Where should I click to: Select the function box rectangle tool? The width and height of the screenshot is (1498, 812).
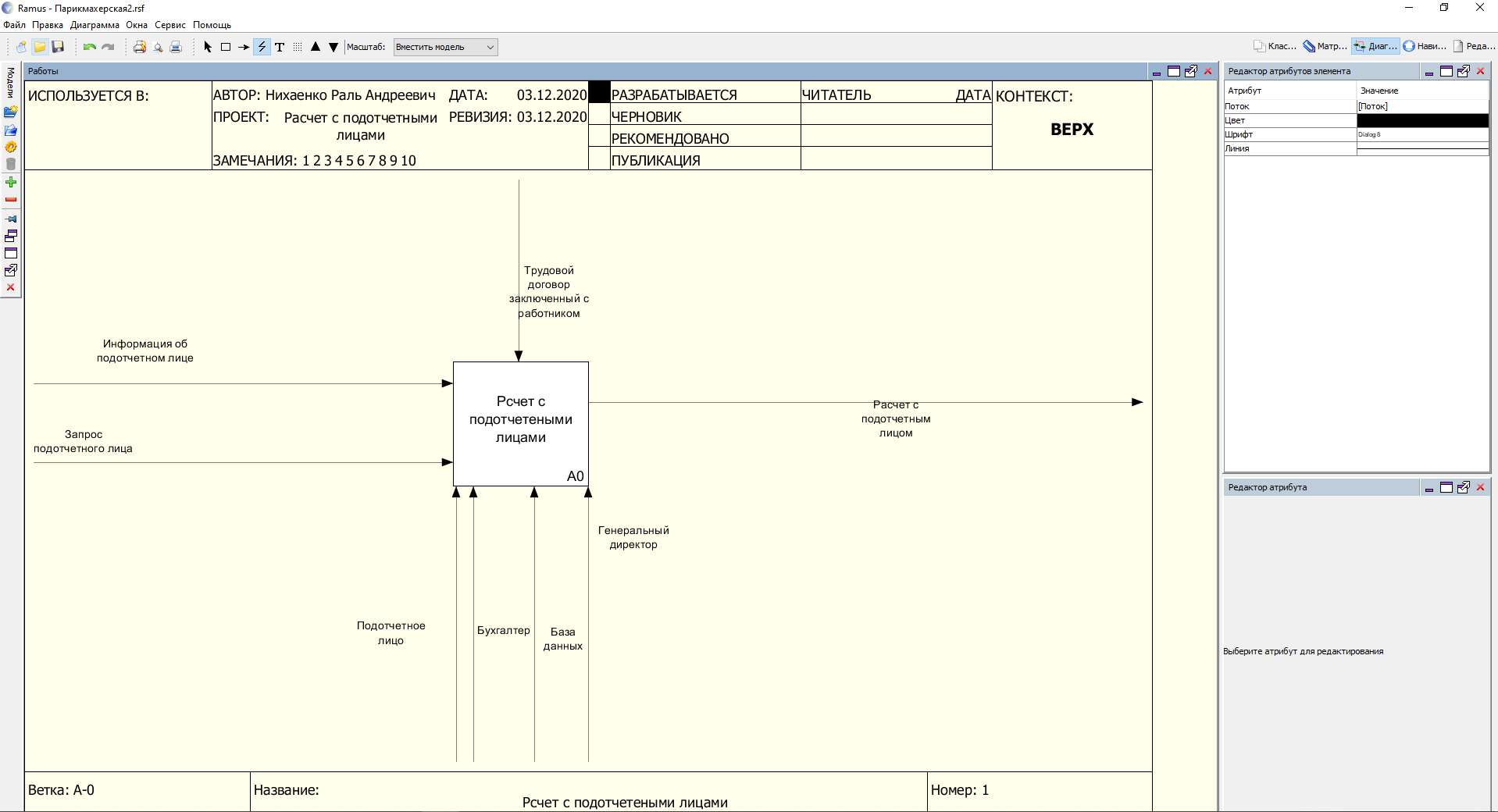[x=226, y=47]
